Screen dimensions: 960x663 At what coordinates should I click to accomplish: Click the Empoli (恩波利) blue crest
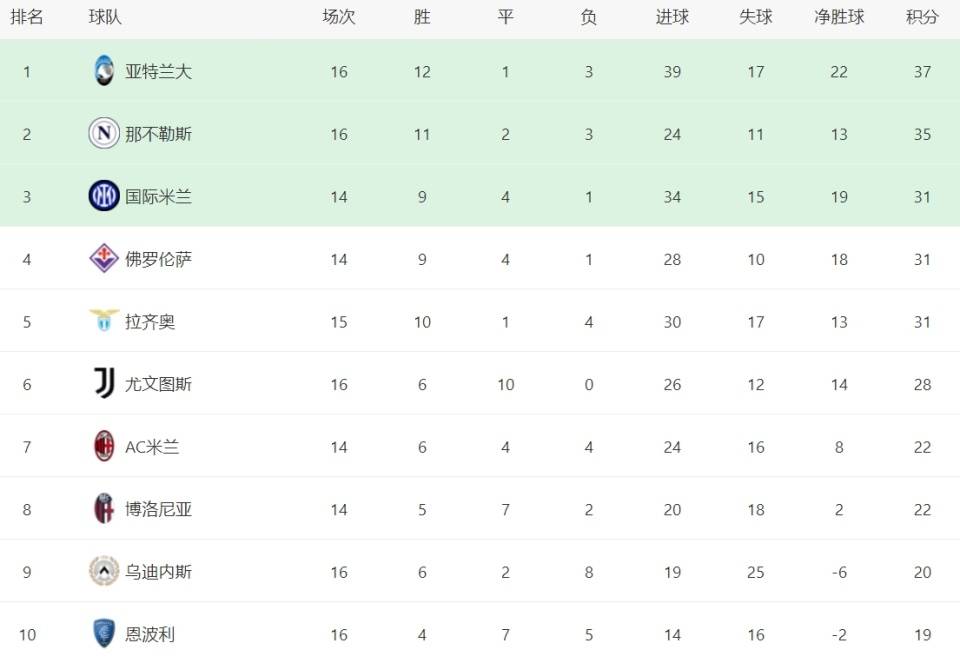[x=104, y=634]
